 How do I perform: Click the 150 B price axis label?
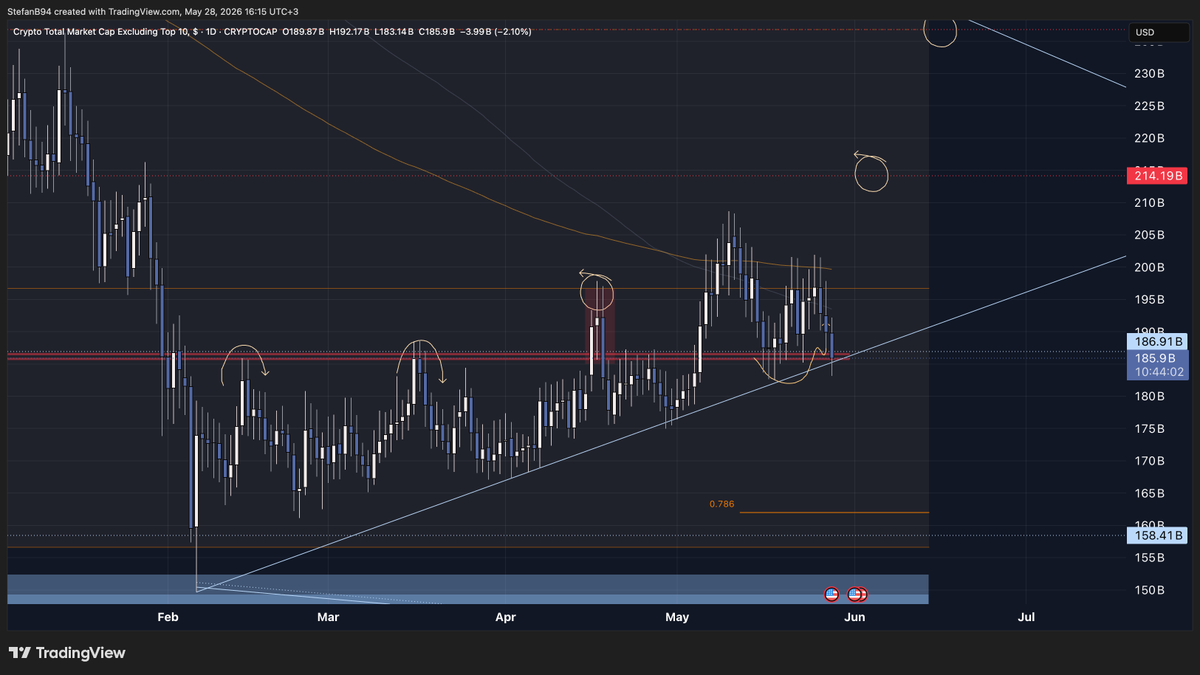pyautogui.click(x=1148, y=590)
